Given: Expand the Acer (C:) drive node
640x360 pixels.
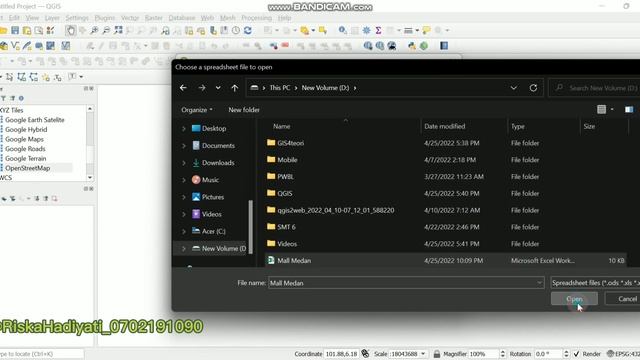Looking at the screenshot, I should pos(184,231).
